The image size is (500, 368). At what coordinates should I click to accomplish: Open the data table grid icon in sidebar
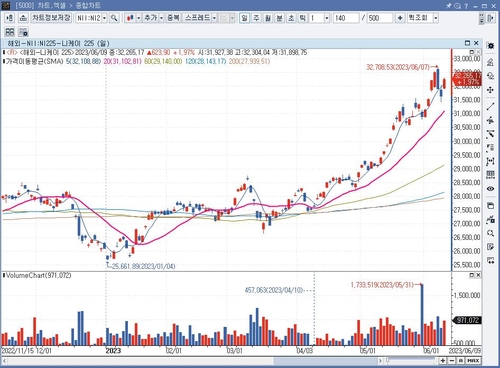[490, 175]
